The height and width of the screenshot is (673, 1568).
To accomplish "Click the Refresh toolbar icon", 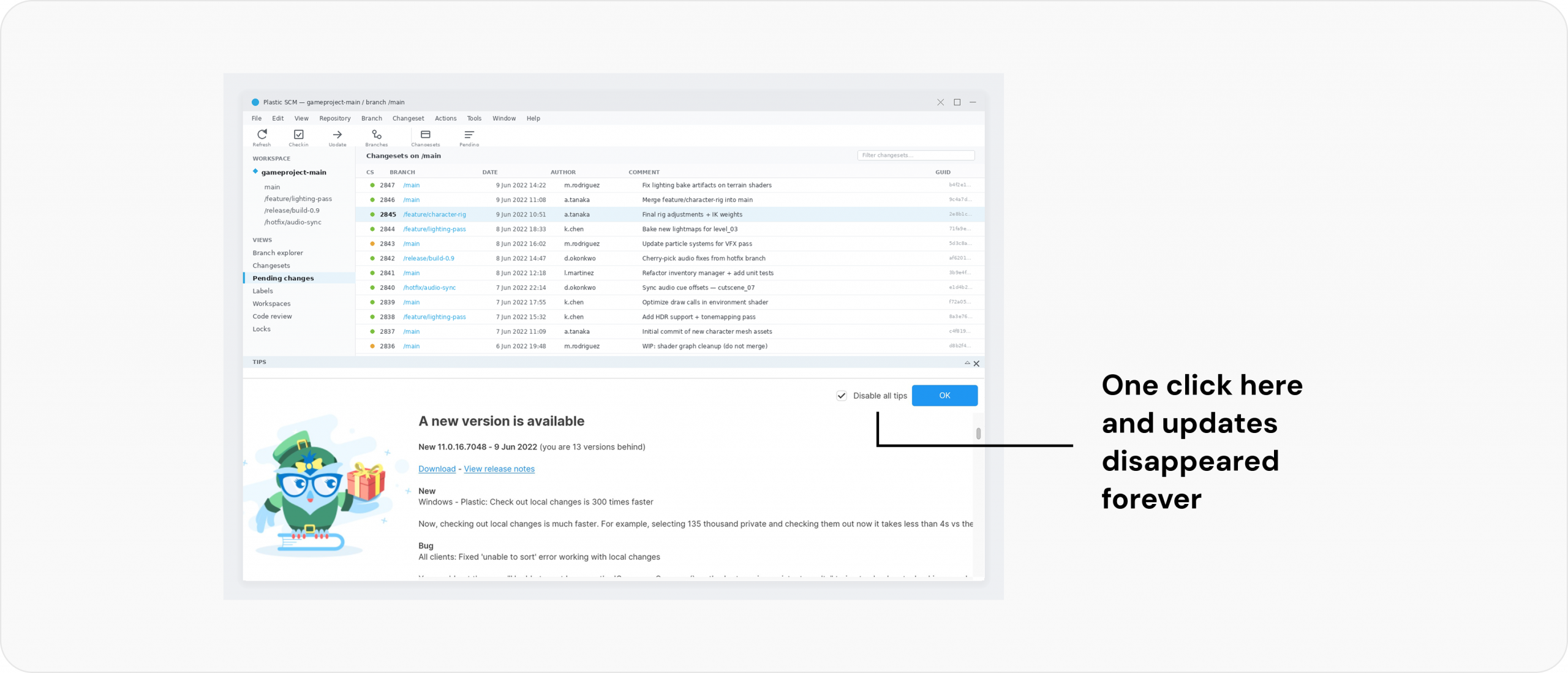I will coord(262,135).
